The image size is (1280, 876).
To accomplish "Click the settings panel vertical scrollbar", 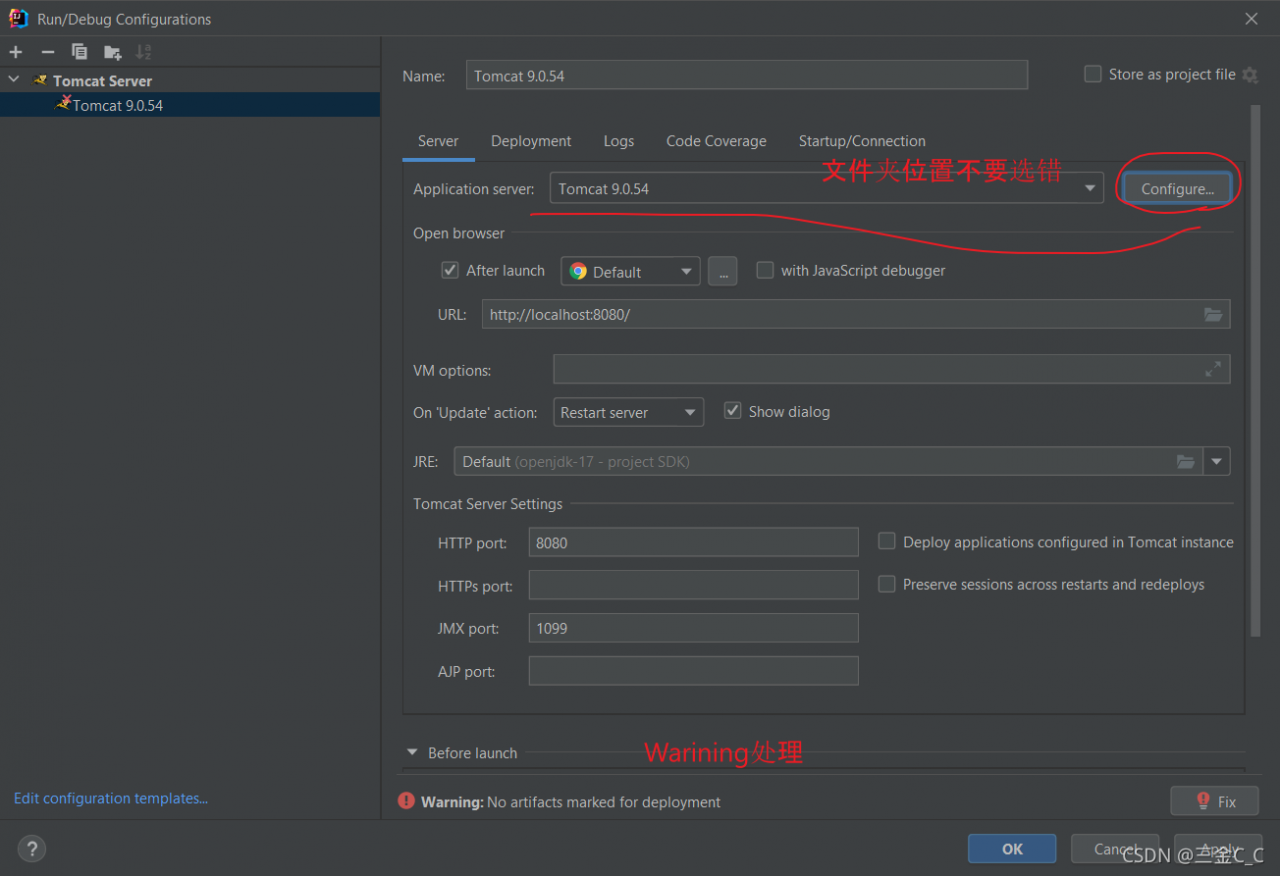I will point(1255,370).
